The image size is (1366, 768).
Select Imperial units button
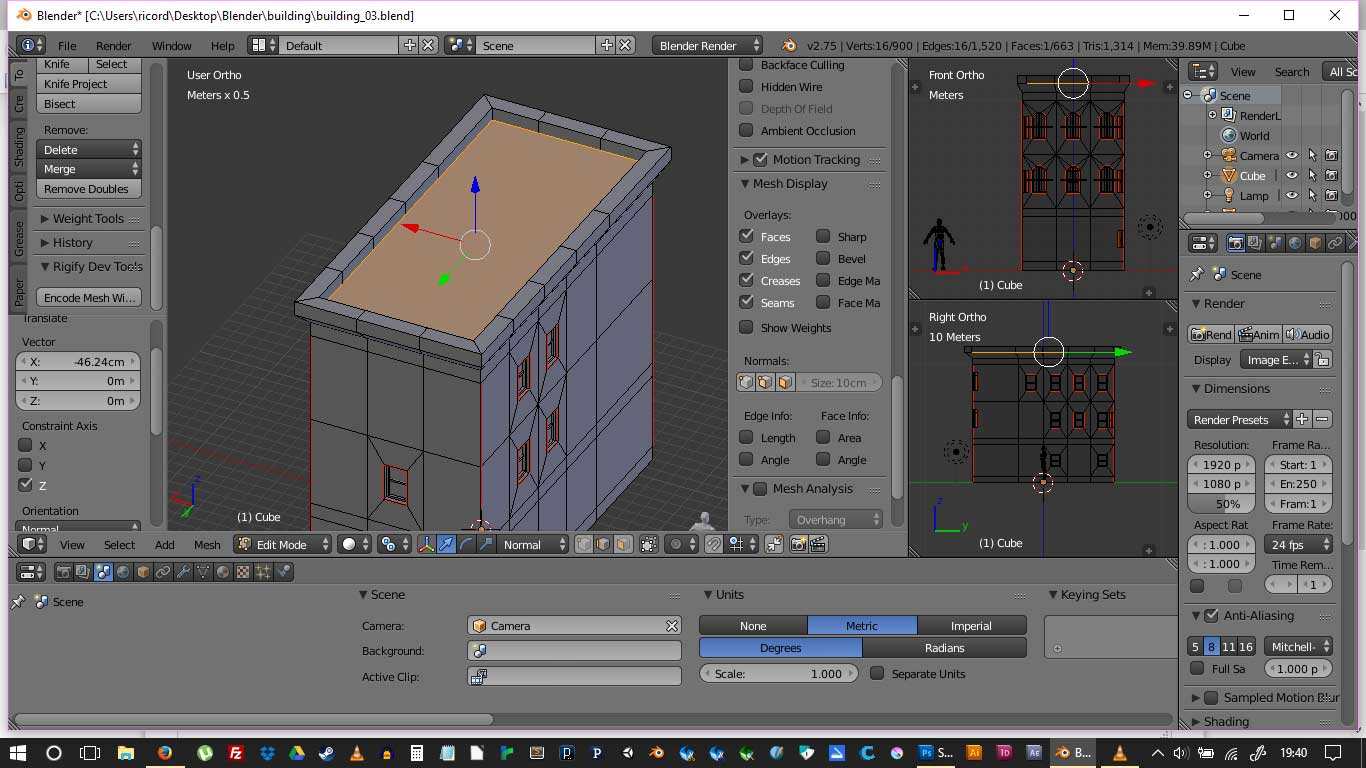971,626
